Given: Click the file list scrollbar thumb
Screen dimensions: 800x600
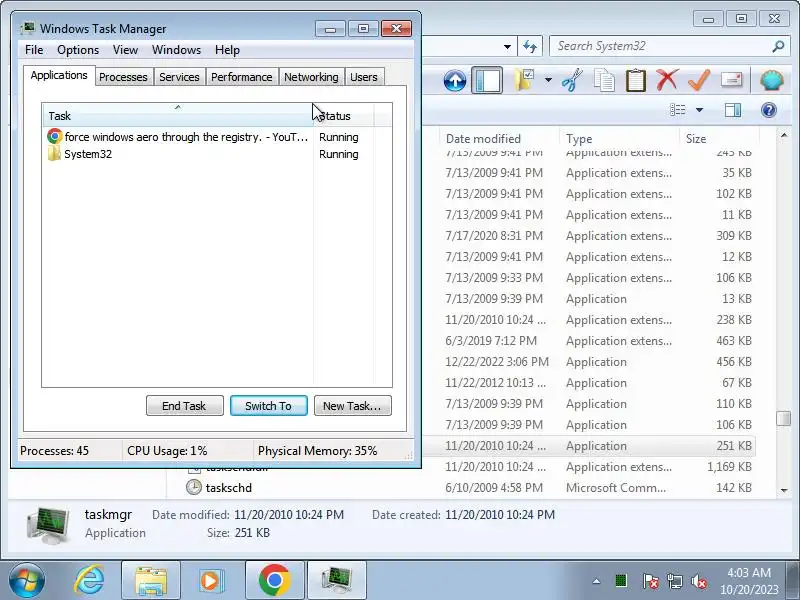Looking at the screenshot, I should point(784,418).
